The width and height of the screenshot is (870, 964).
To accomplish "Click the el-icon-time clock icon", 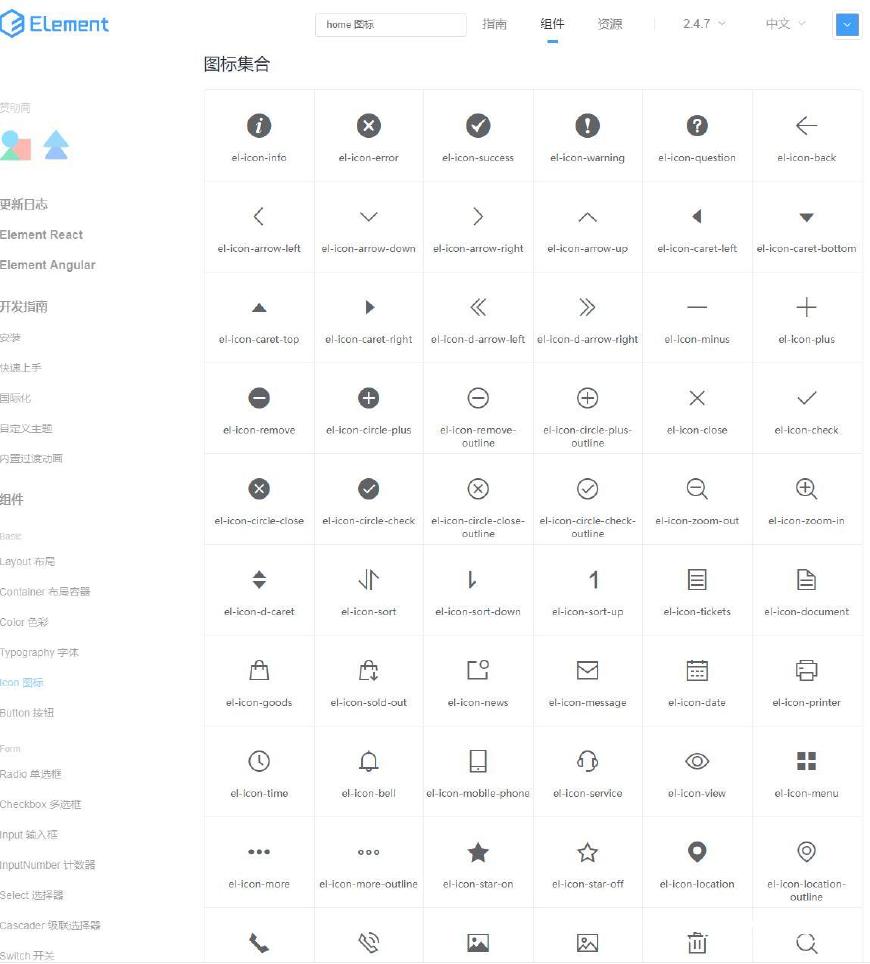I will (x=259, y=761).
